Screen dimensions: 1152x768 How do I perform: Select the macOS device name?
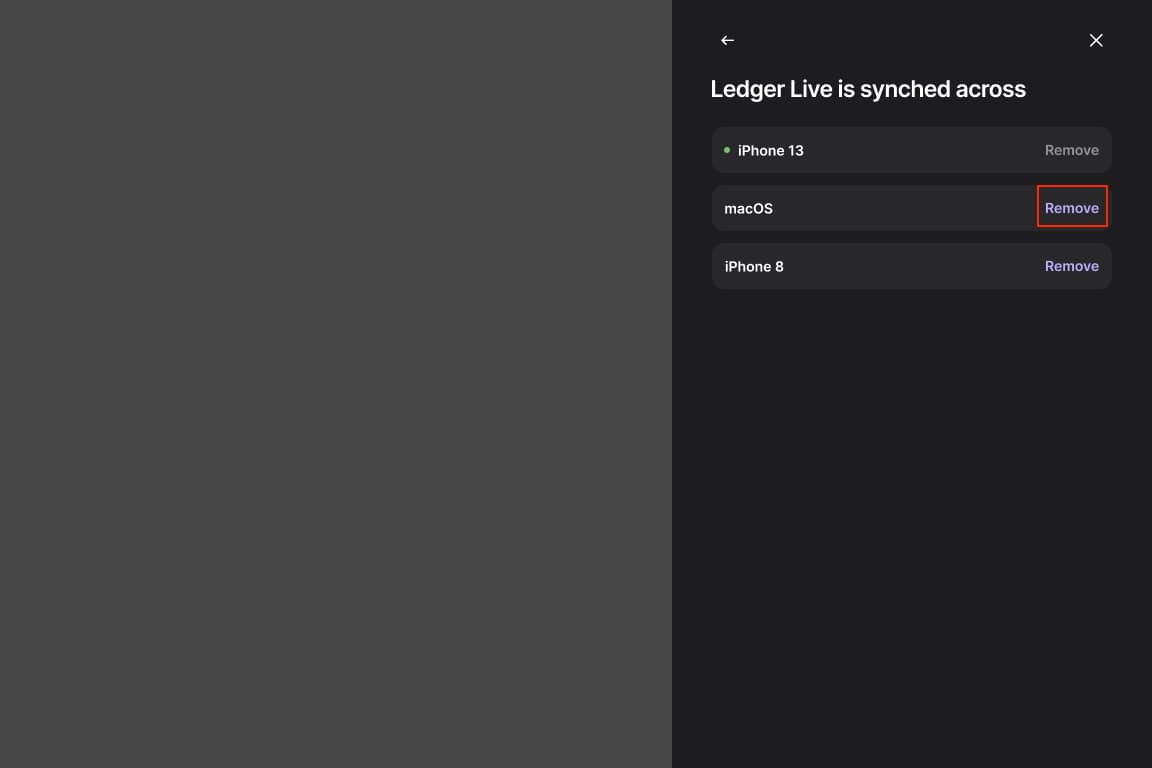pos(748,209)
